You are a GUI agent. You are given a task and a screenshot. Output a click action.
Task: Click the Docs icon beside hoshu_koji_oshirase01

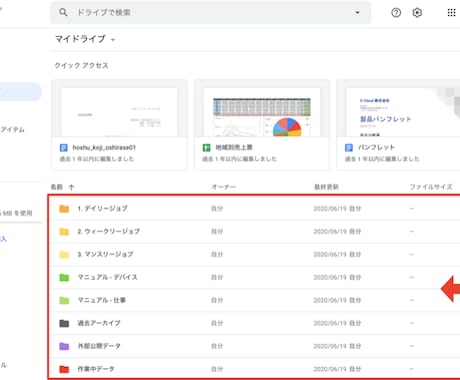point(63,148)
